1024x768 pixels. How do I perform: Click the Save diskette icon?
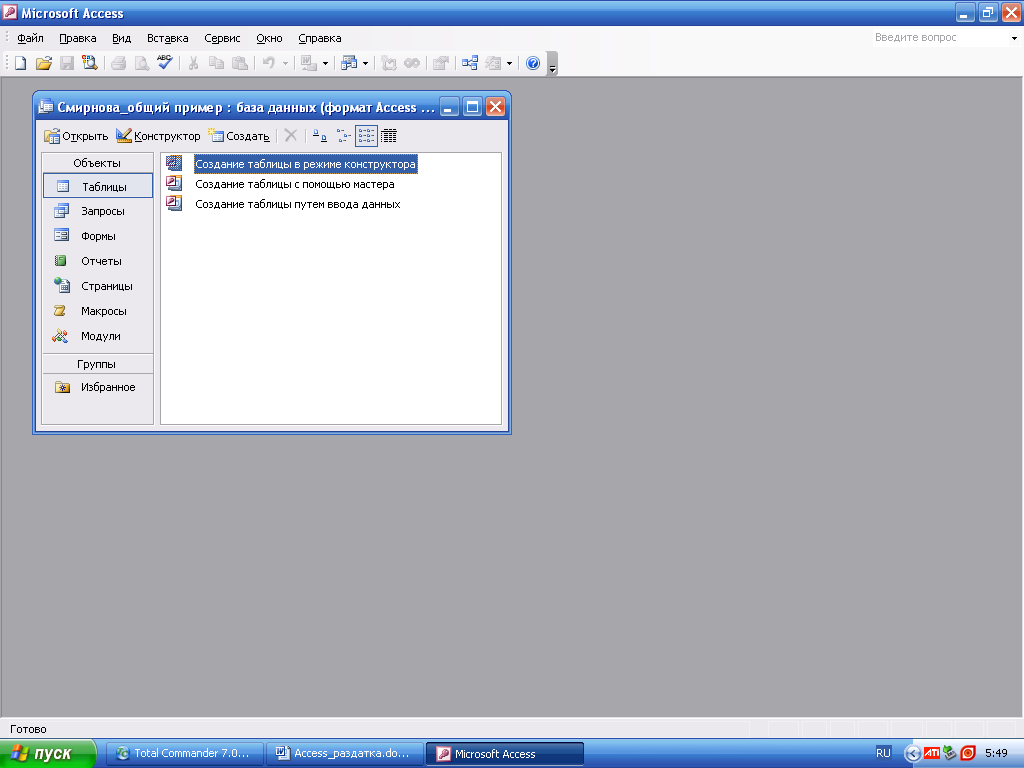pos(67,63)
